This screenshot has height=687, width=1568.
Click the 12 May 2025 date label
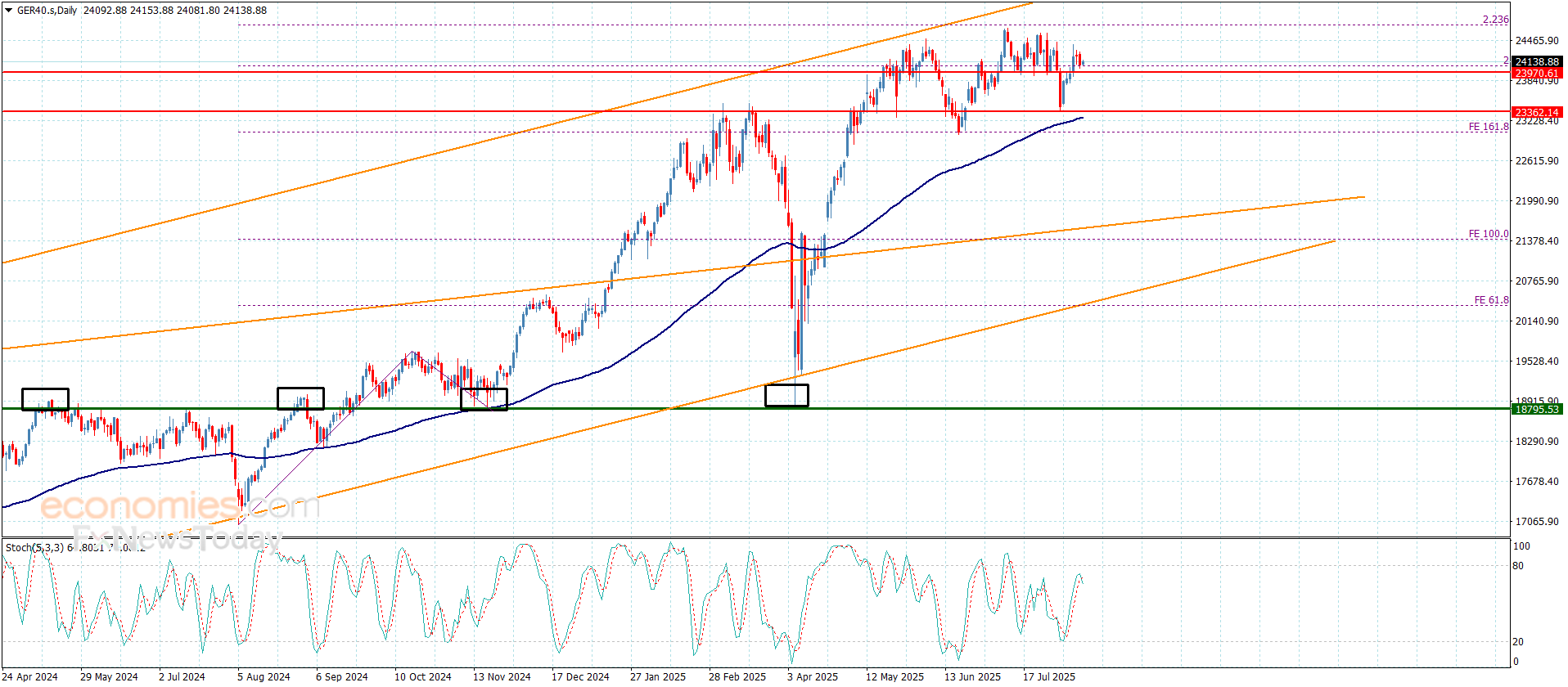(894, 677)
